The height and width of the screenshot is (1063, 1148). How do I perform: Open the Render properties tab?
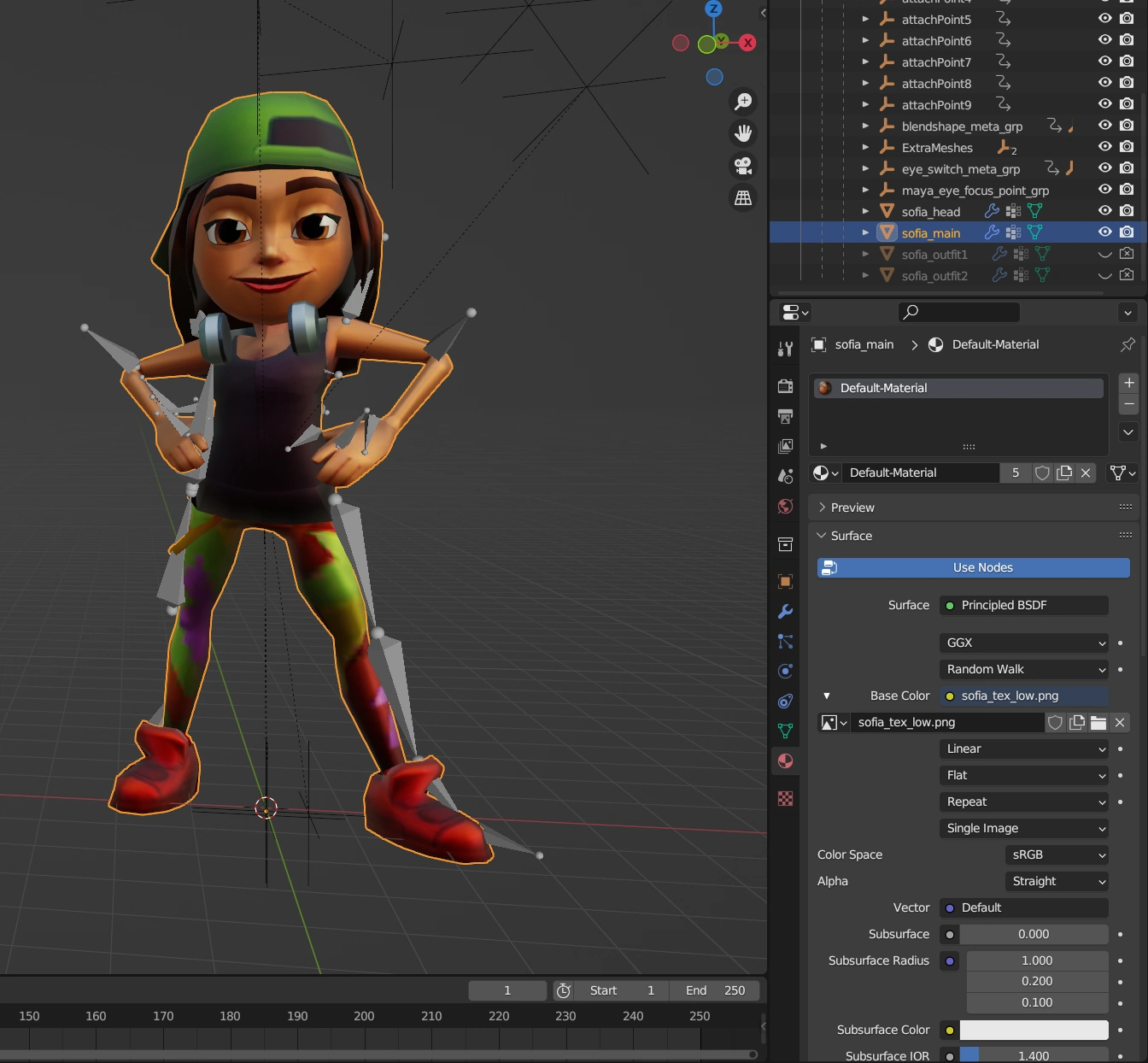pyautogui.click(x=785, y=386)
